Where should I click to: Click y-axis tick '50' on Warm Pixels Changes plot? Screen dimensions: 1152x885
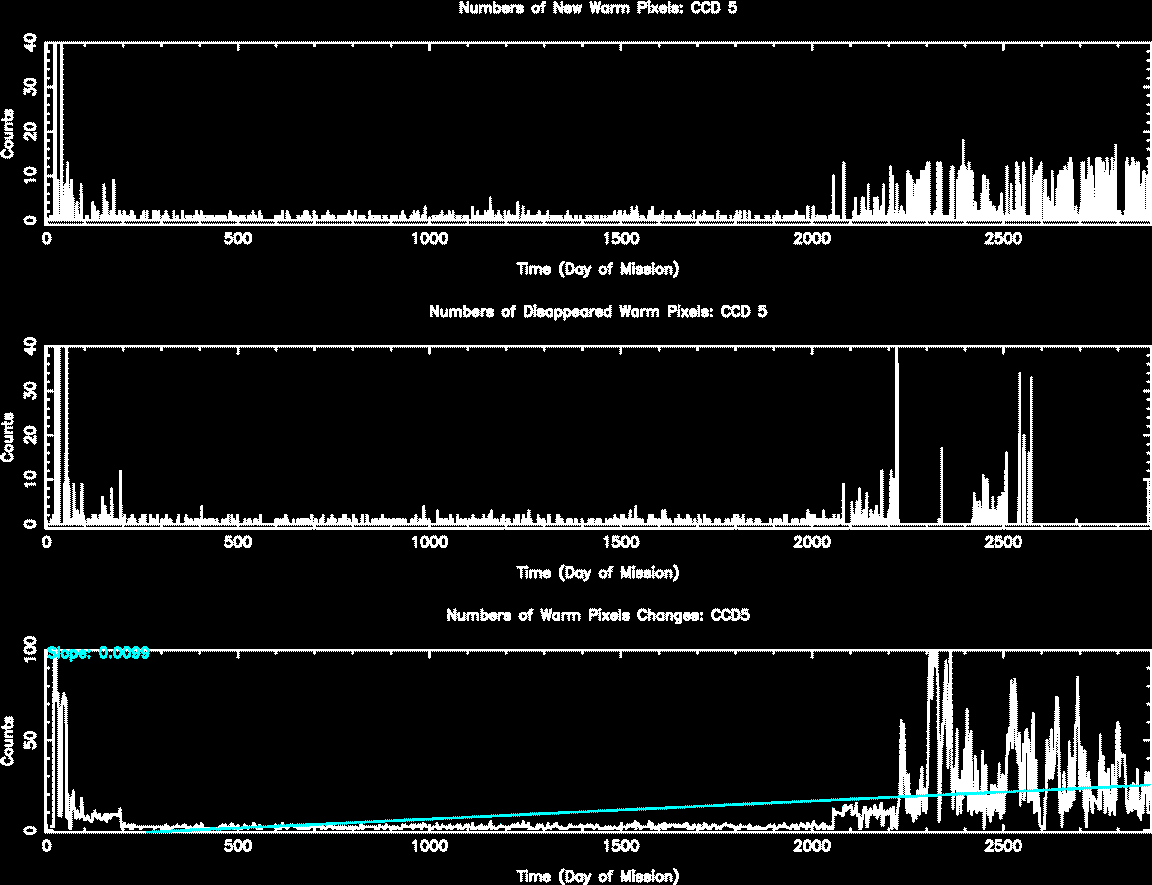30,740
